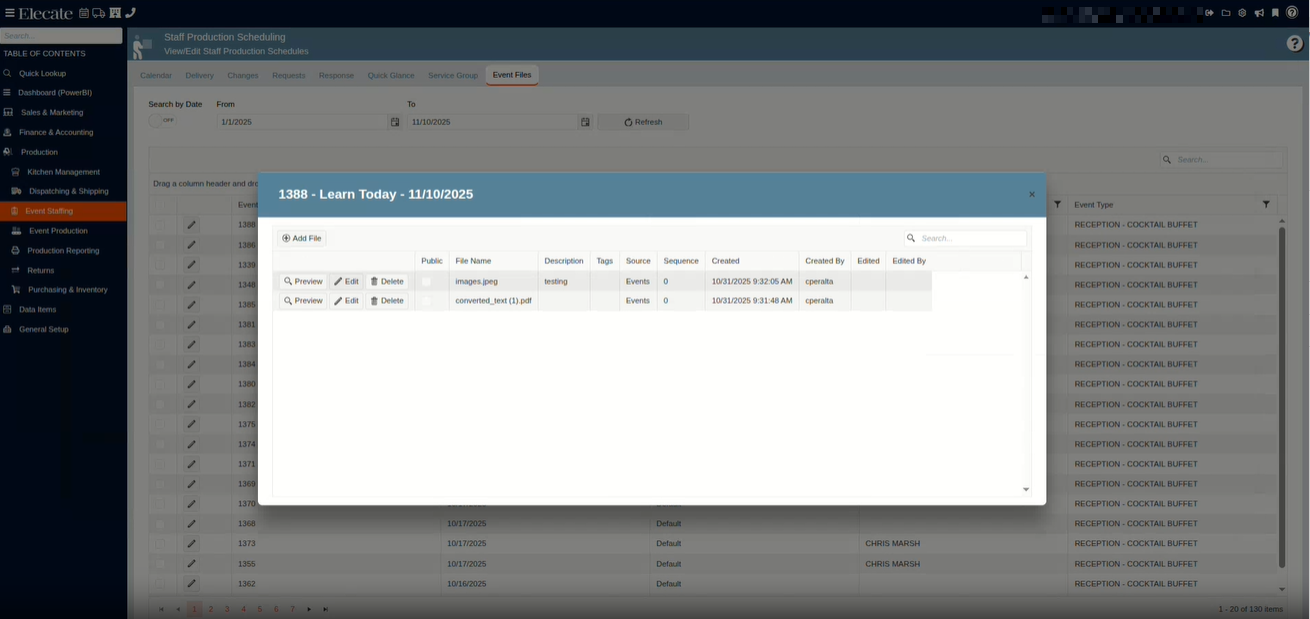Viewport: 1310px width, 619px height.
Task: Click the folder icon in top bar
Action: click(1226, 13)
